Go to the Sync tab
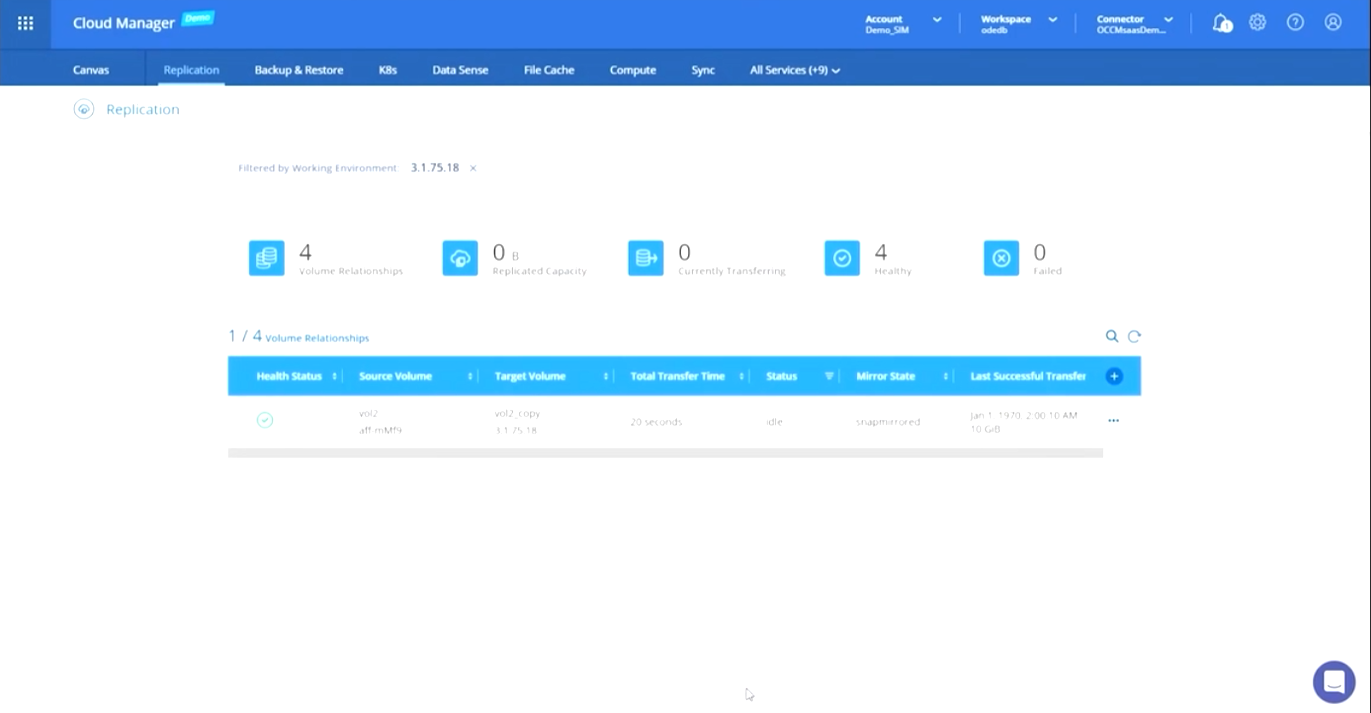The width and height of the screenshot is (1371, 713). click(x=703, y=70)
